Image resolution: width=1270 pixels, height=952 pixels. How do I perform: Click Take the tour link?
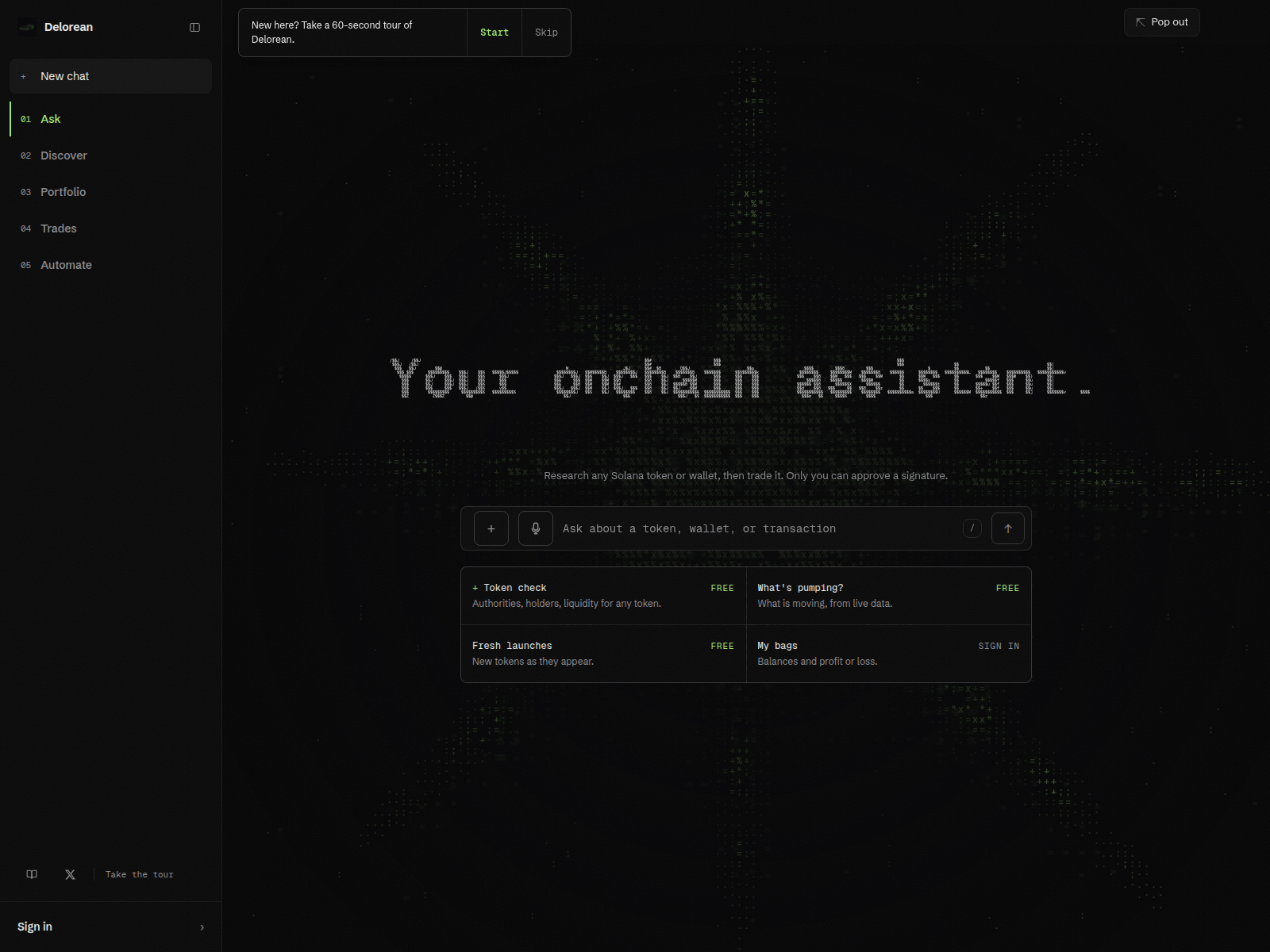tap(139, 874)
